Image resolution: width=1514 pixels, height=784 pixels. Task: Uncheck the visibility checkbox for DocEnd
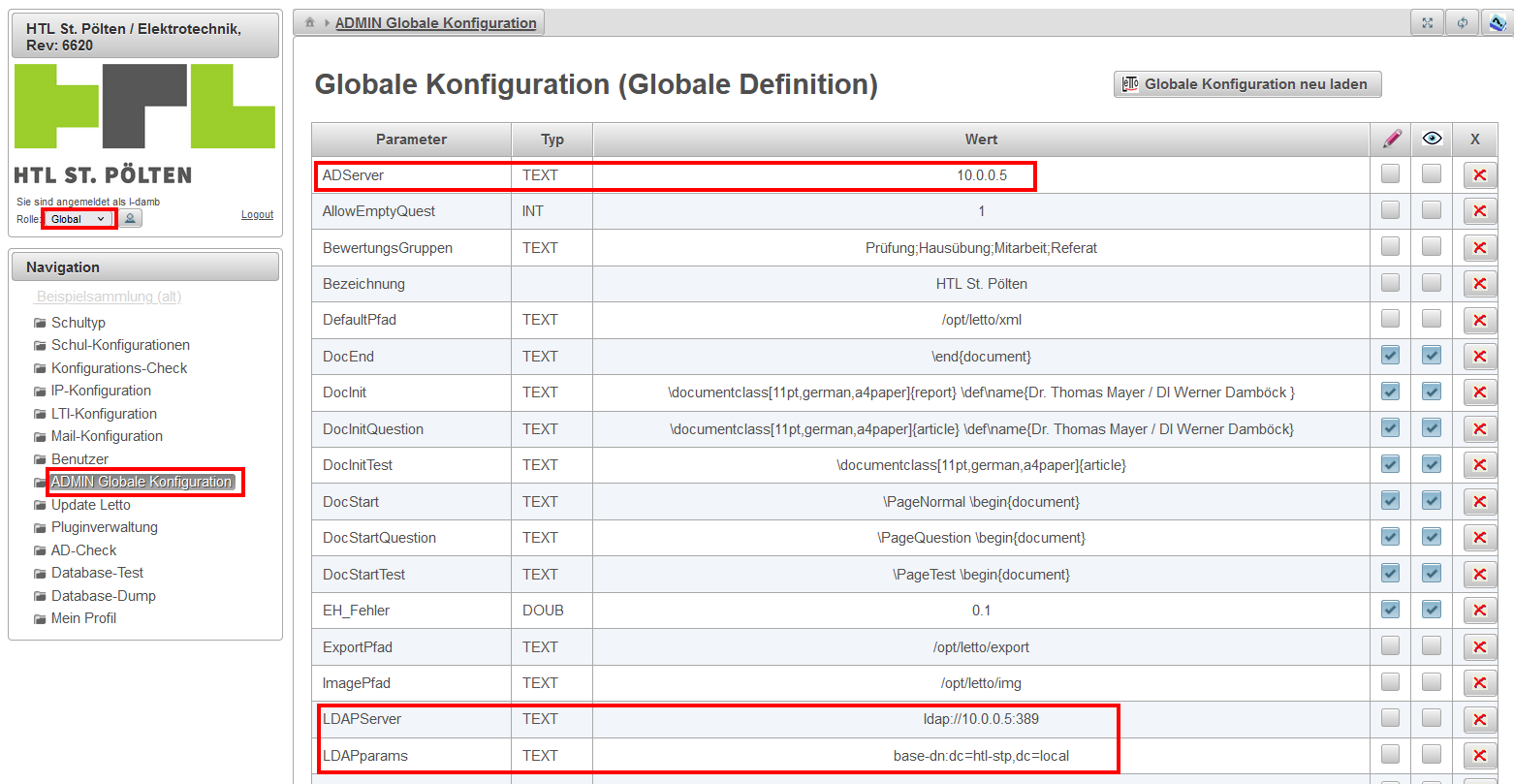(x=1432, y=356)
